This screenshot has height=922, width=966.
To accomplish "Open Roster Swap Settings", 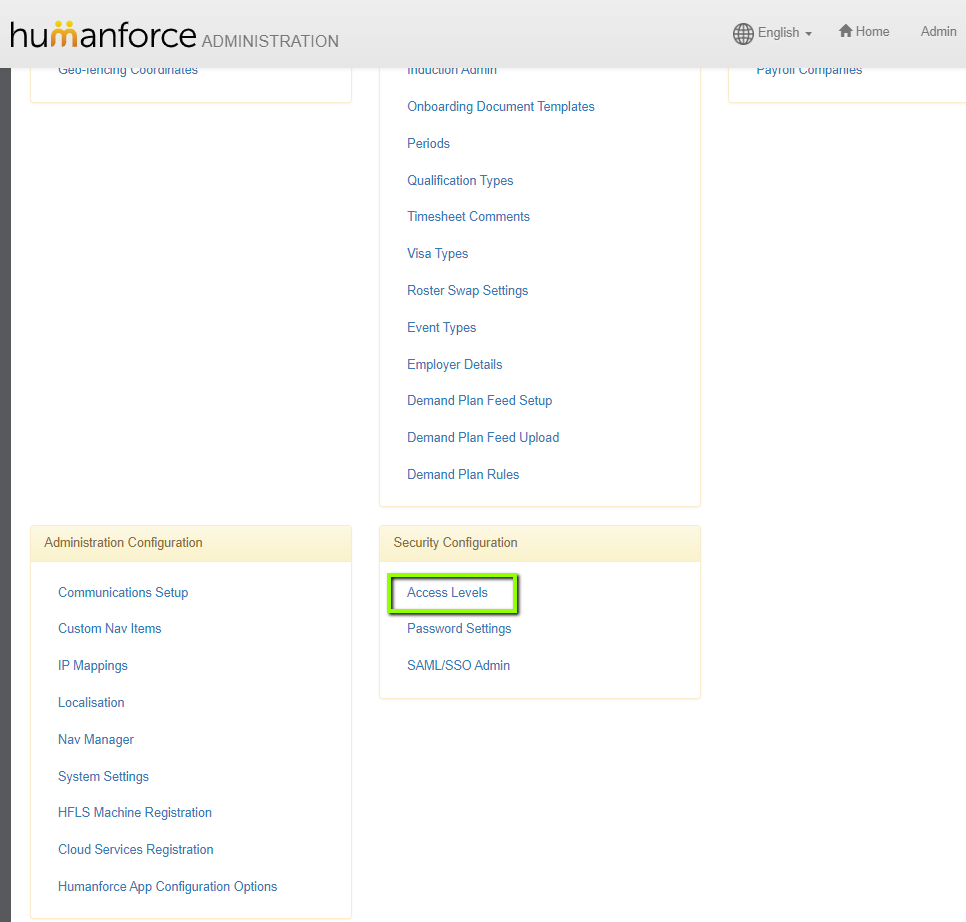I will 467,291.
